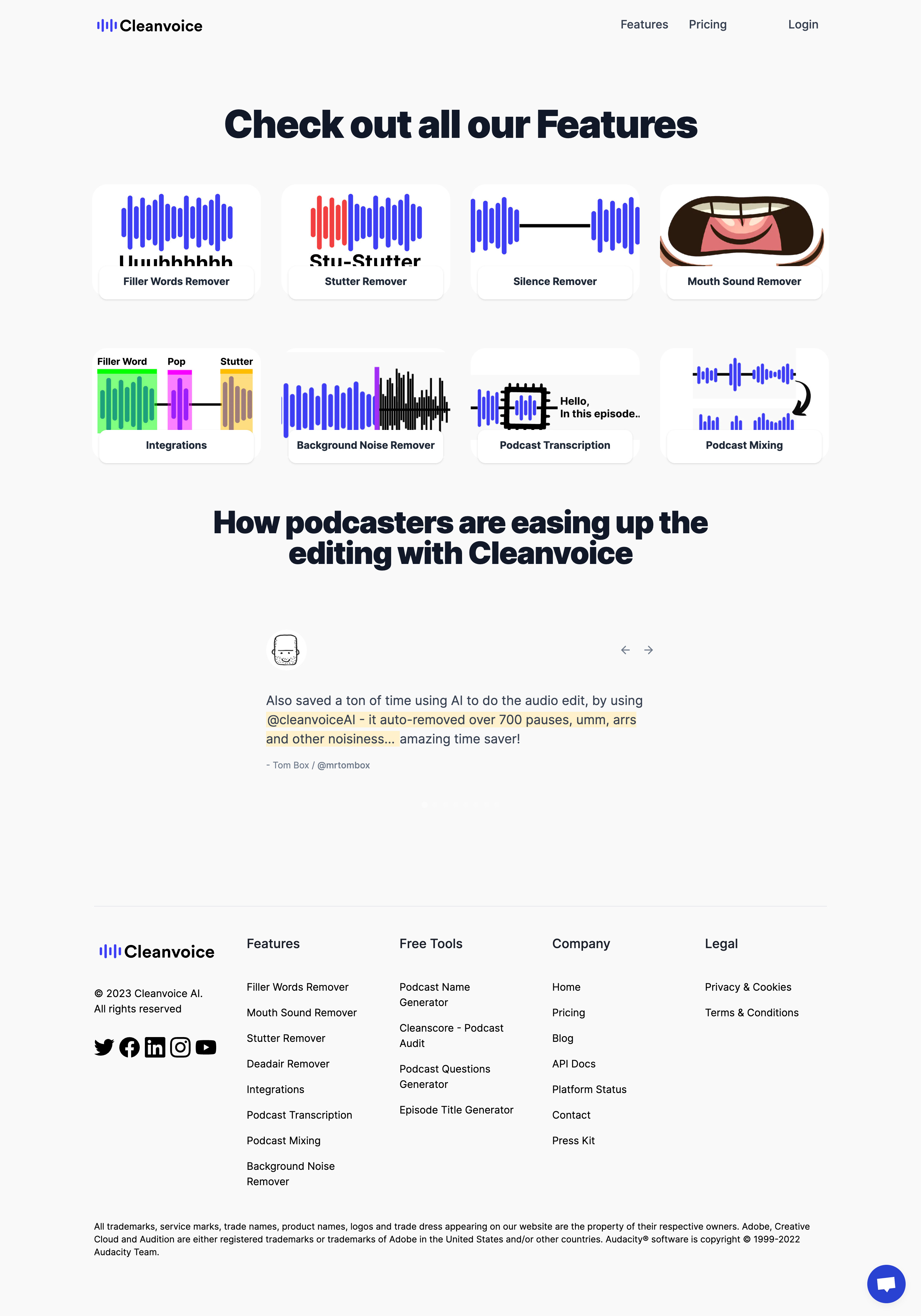Navigate to next testimonial using right arrow
921x1316 pixels.
pos(648,650)
